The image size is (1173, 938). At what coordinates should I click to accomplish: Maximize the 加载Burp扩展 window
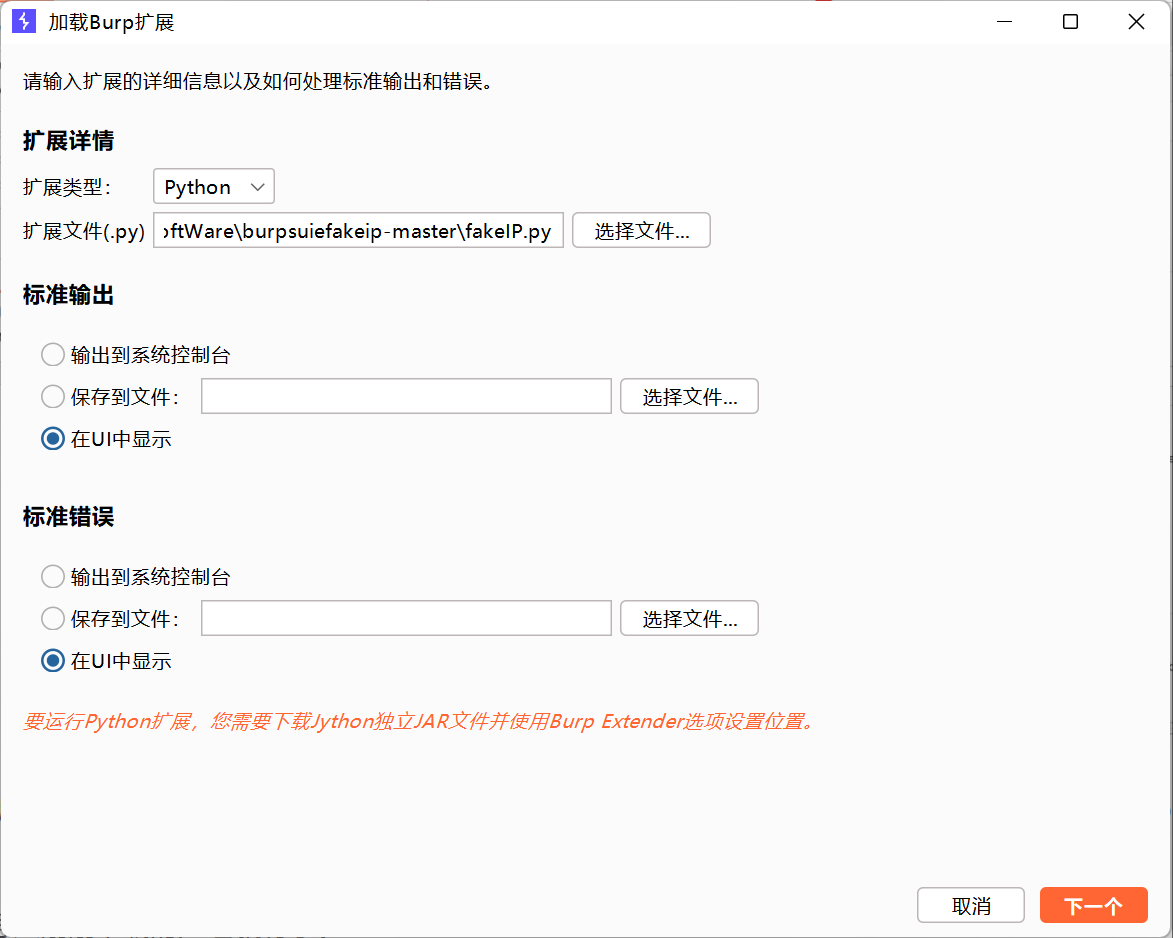(1071, 22)
